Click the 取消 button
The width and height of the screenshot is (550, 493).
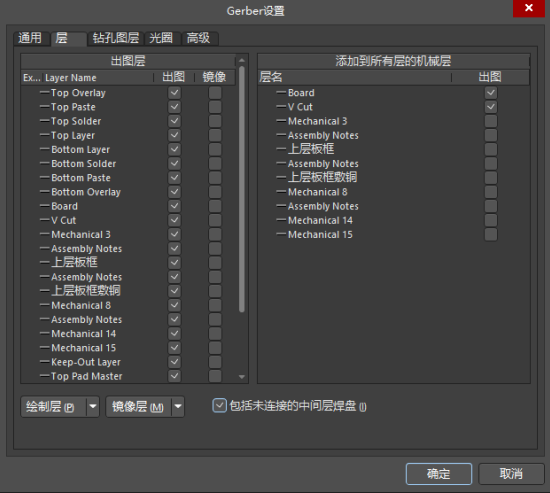click(511, 474)
